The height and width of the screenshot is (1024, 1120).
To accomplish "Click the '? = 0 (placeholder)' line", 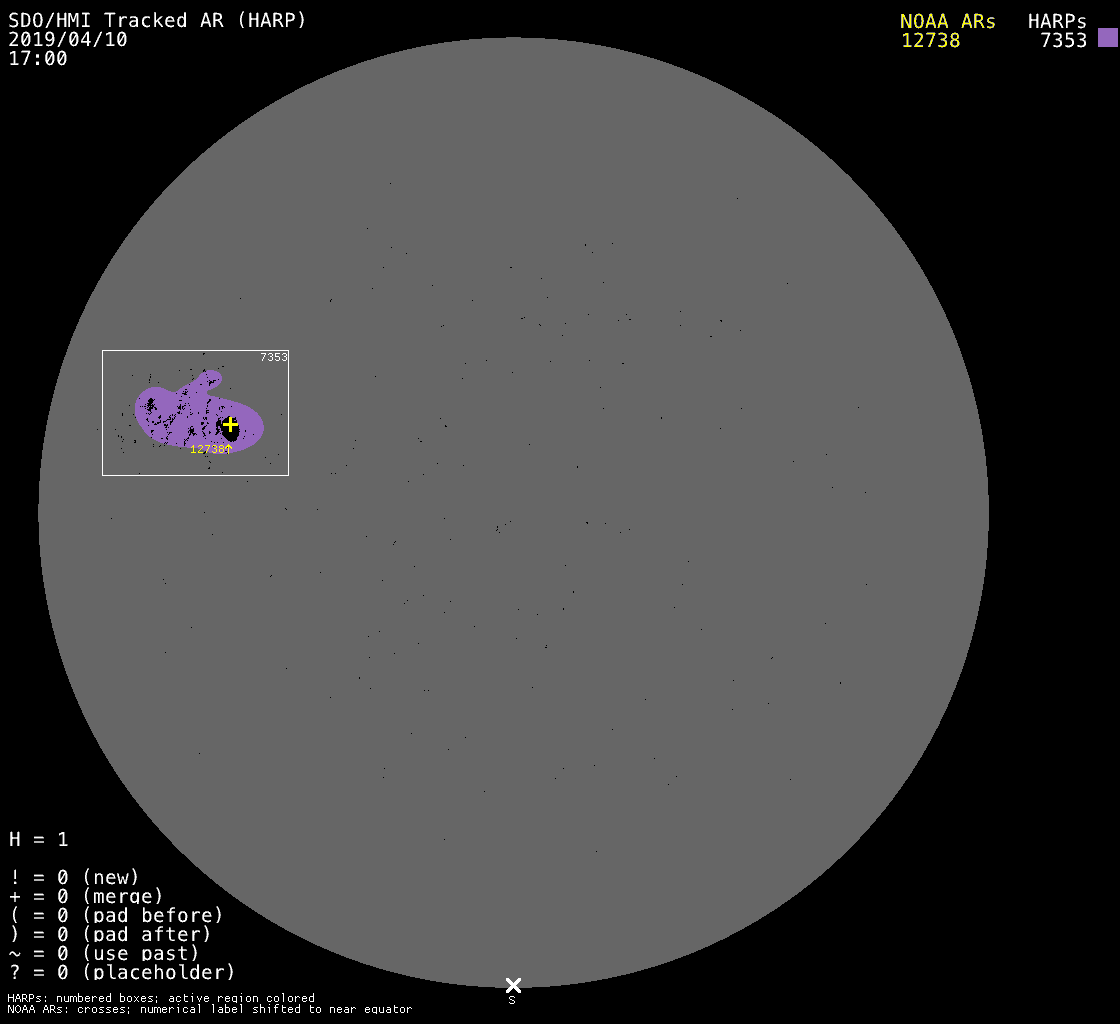I will [122, 971].
